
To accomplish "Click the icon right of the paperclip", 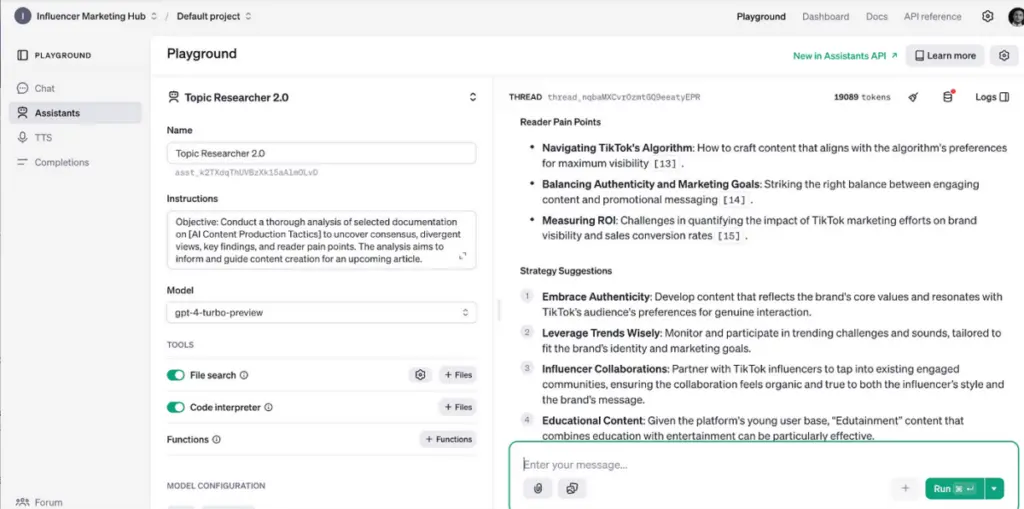I will 571,488.
